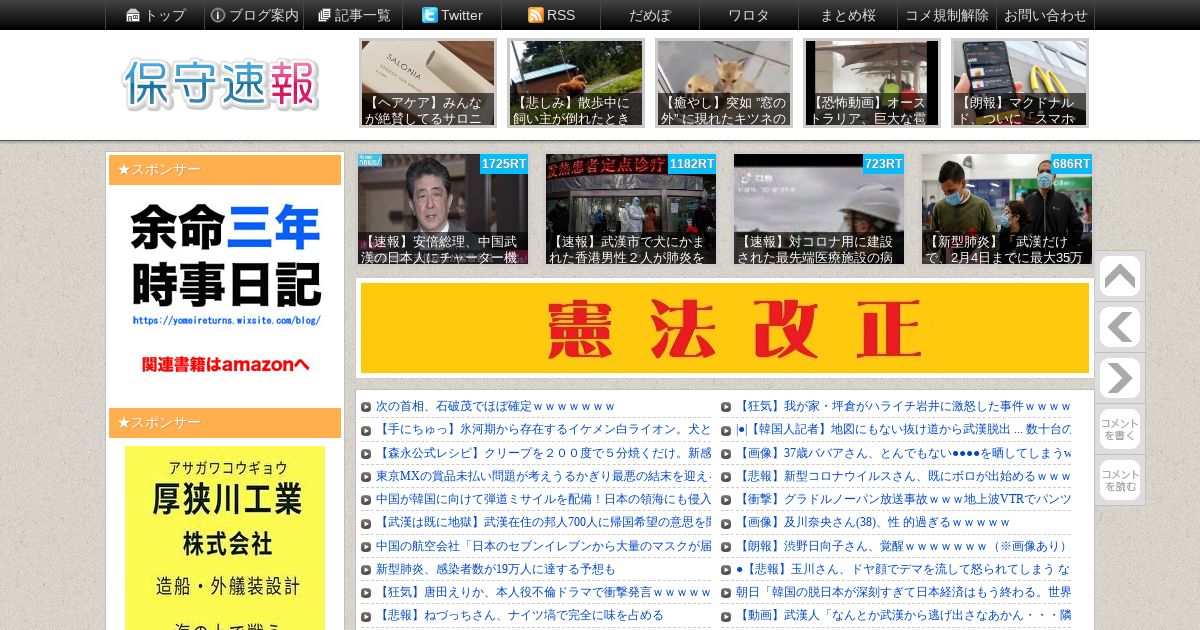Open link 次の首相、石破茂でほぼ確定
1200x630 pixels.
tap(496, 406)
